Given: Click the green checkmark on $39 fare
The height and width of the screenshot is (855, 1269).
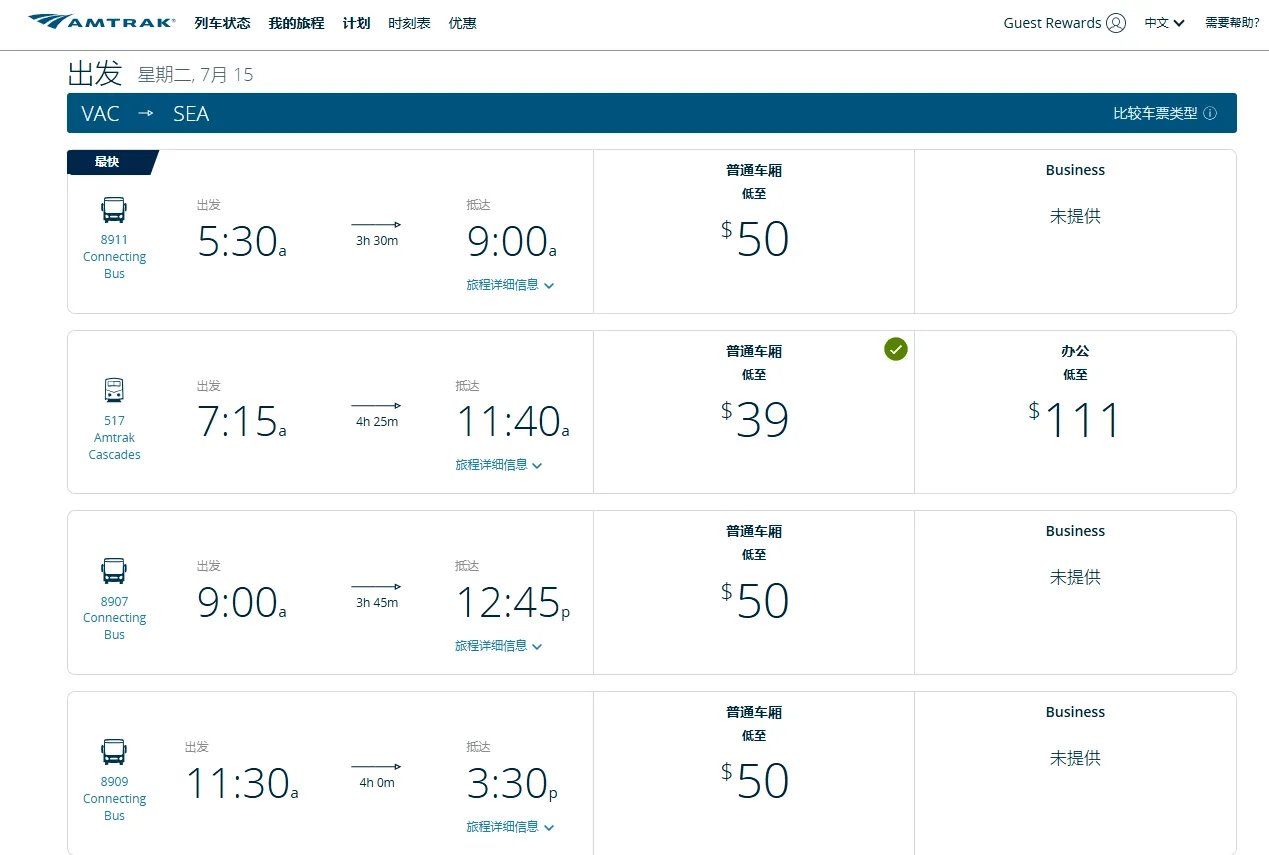Looking at the screenshot, I should pos(896,349).
